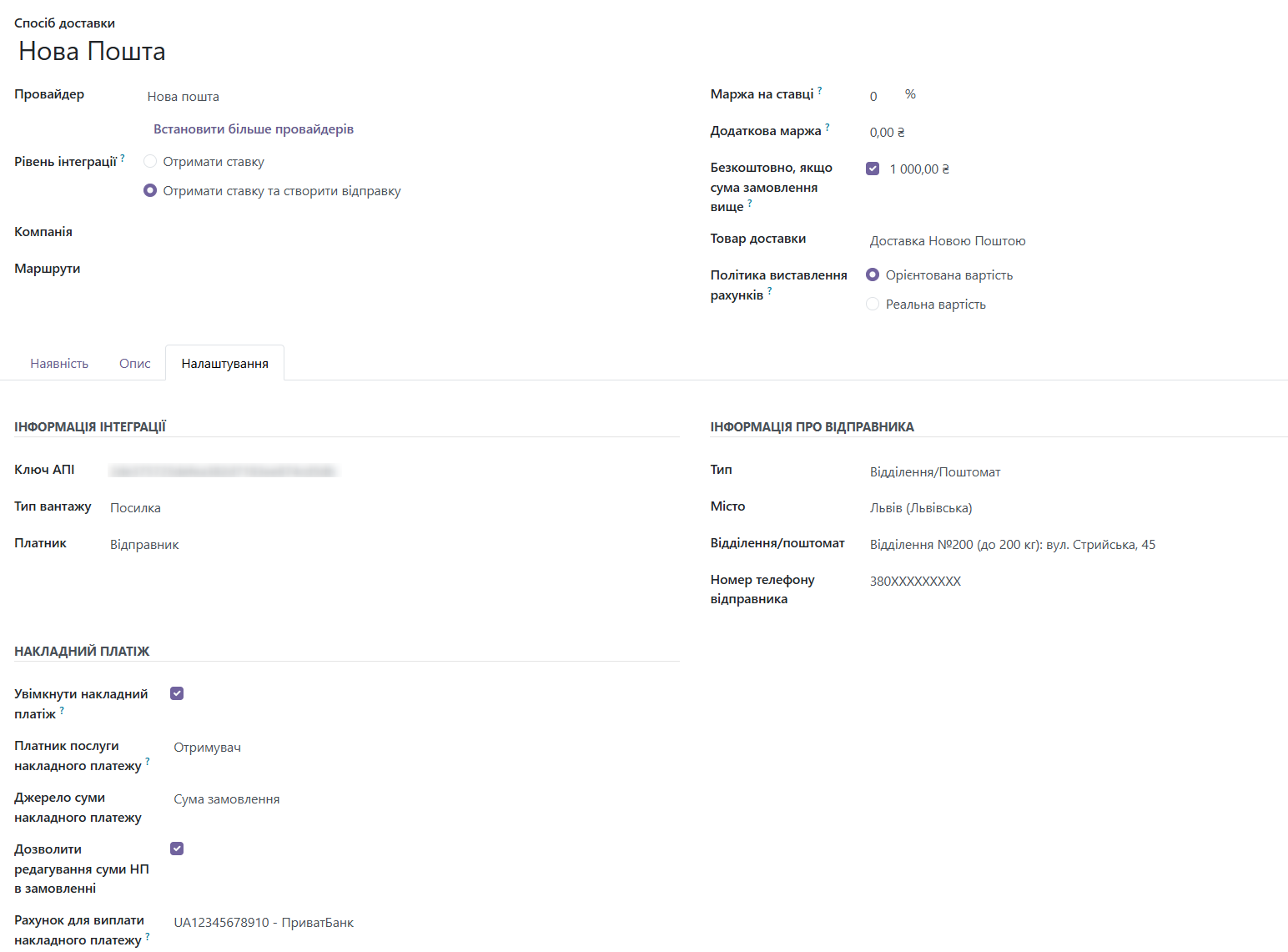Click help icon for free-shipping threshold label

click(750, 203)
